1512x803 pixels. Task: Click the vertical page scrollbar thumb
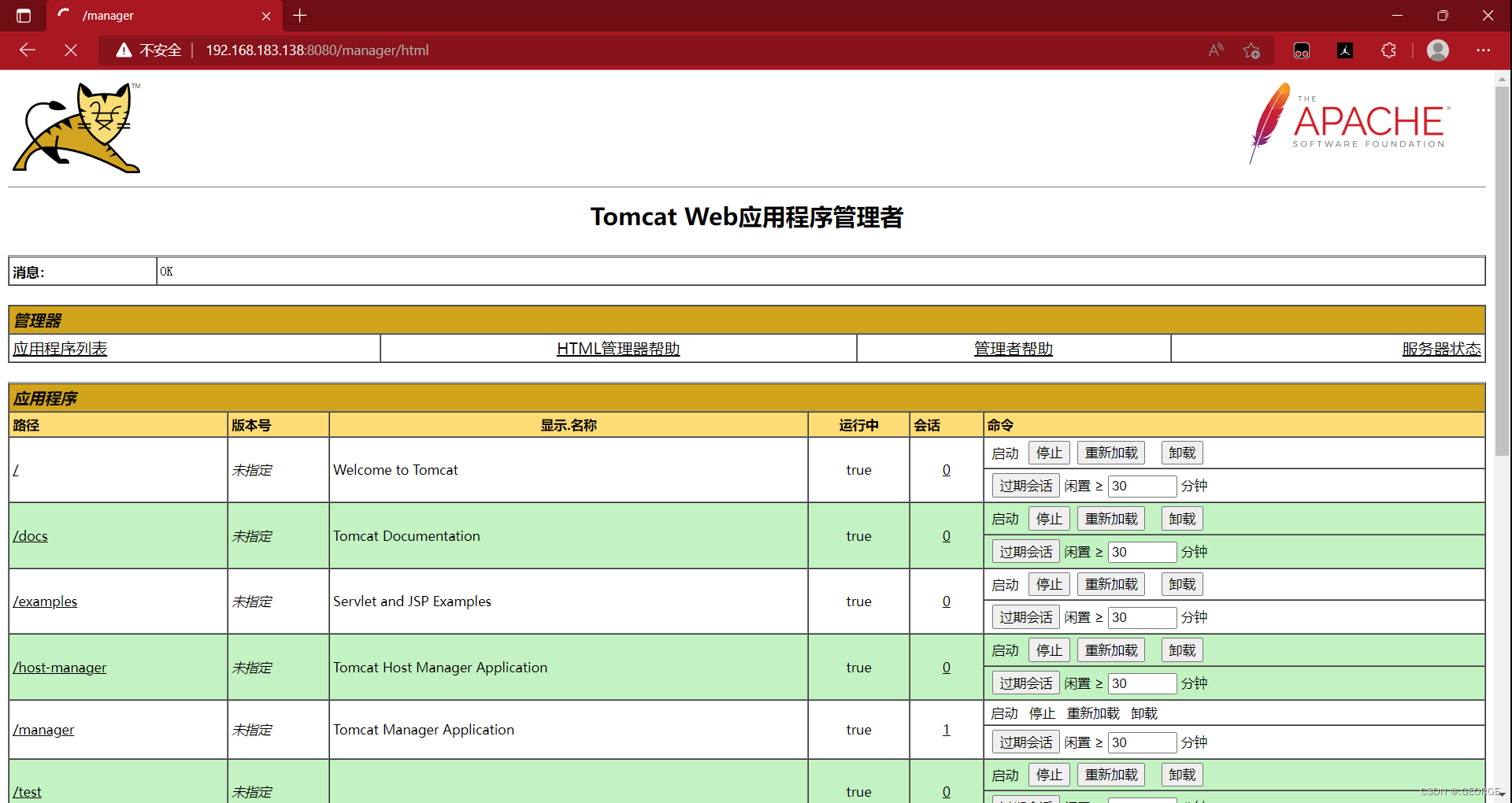(x=1503, y=272)
